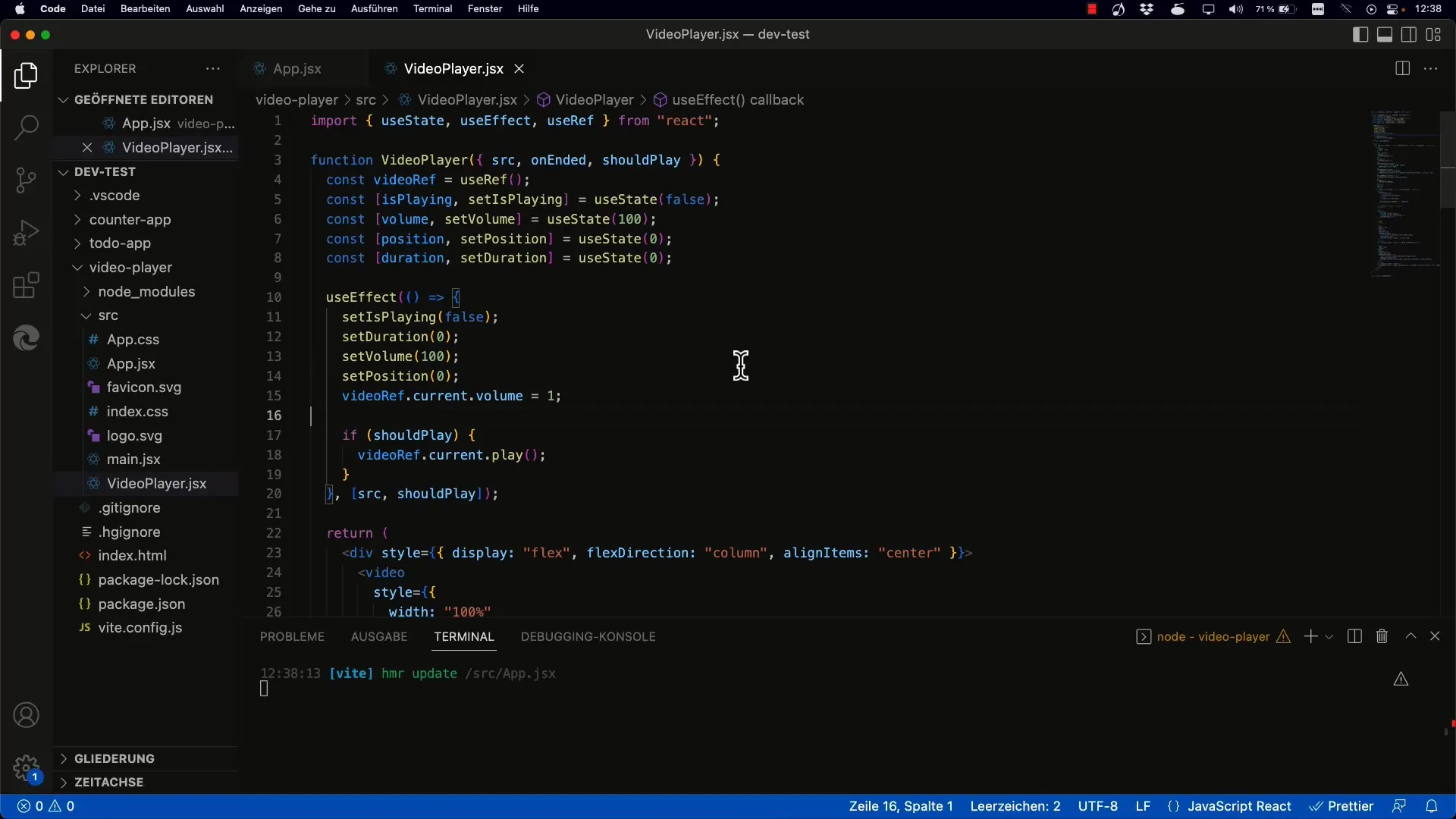This screenshot has width=1456, height=819.
Task: Close the VideoPlayer.jsx tab
Action: [519, 68]
